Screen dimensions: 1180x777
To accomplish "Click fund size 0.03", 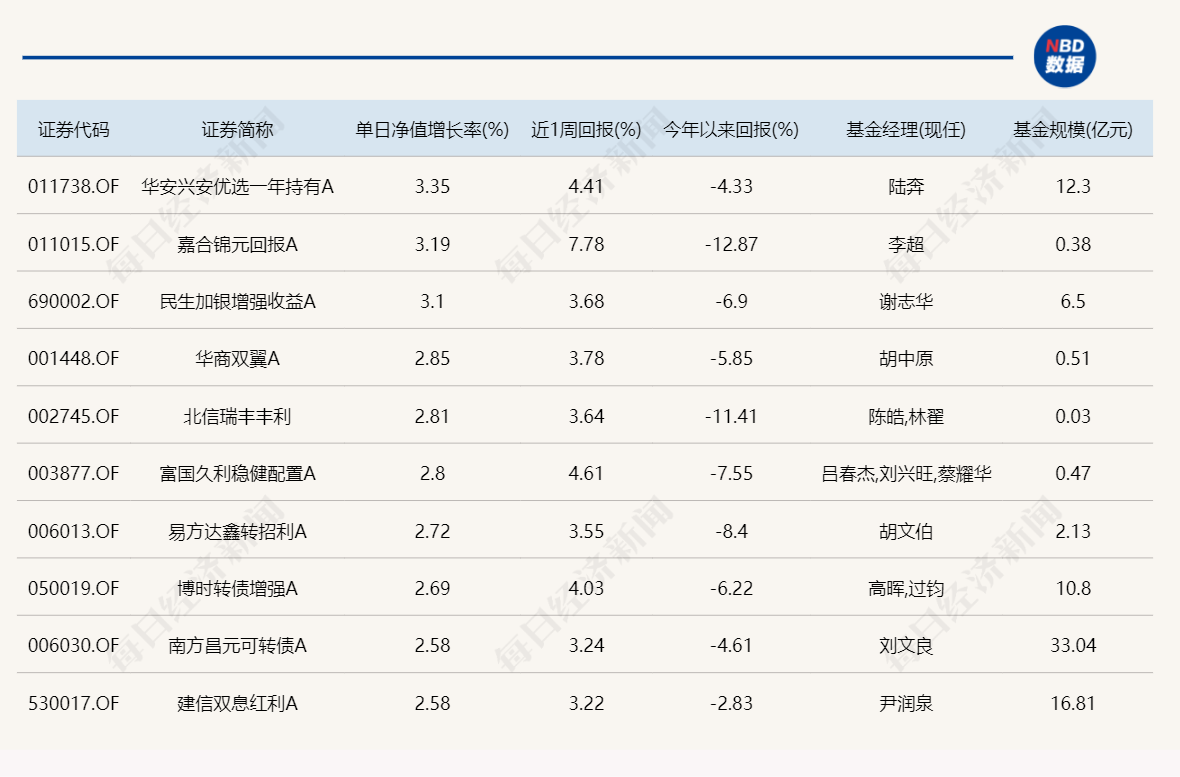I will coord(1072,416).
